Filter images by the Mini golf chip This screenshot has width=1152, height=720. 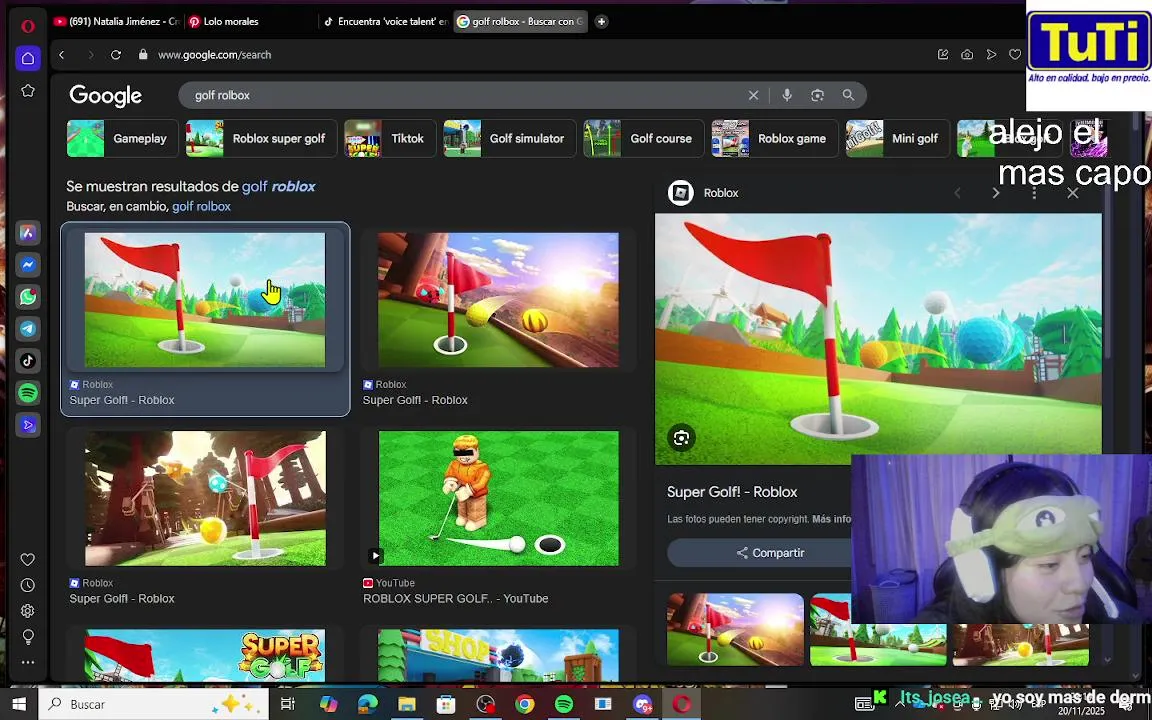point(897,138)
